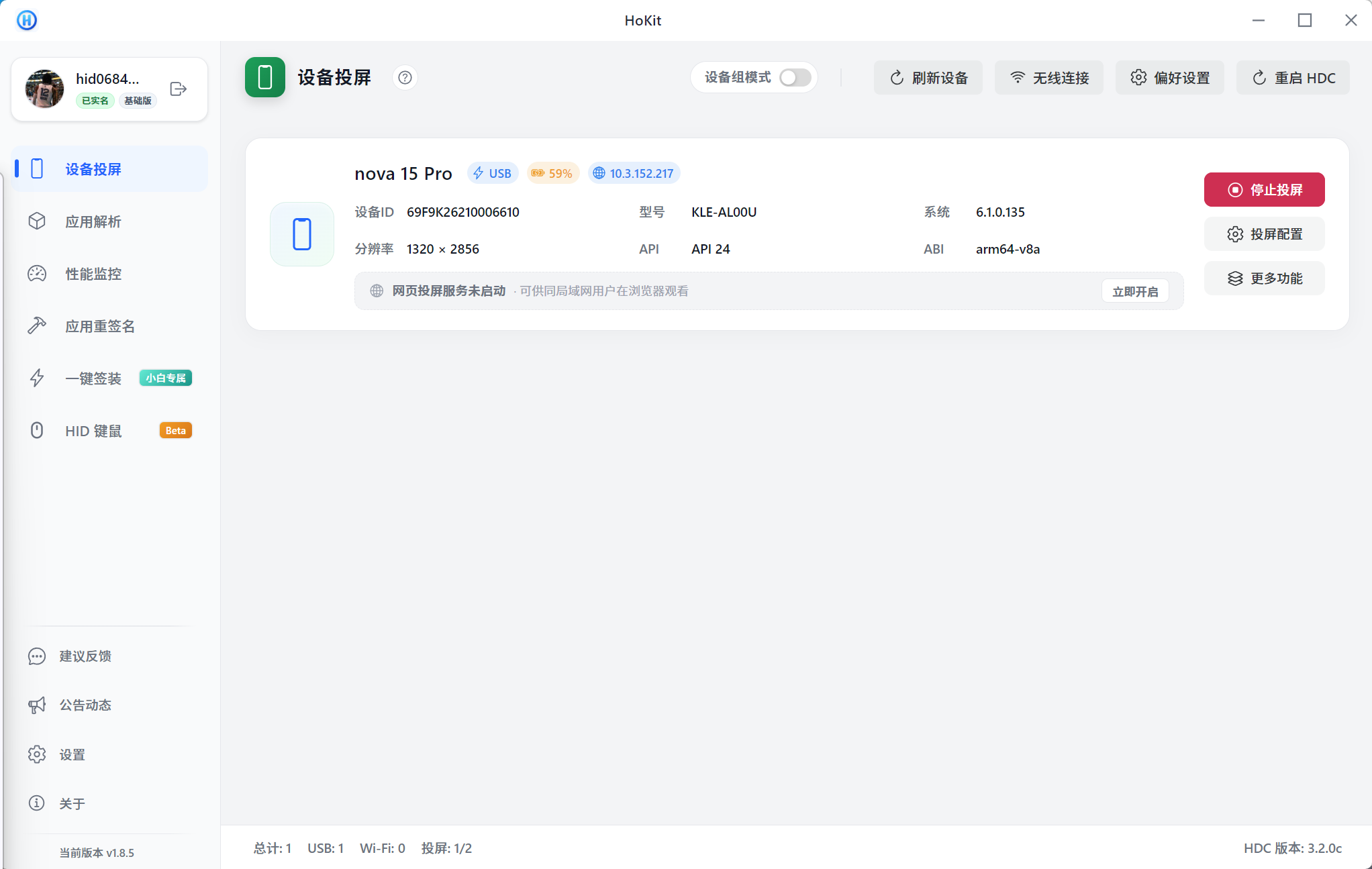Click the HoKit logo in title bar
This screenshot has height=869, width=1372.
(x=27, y=20)
